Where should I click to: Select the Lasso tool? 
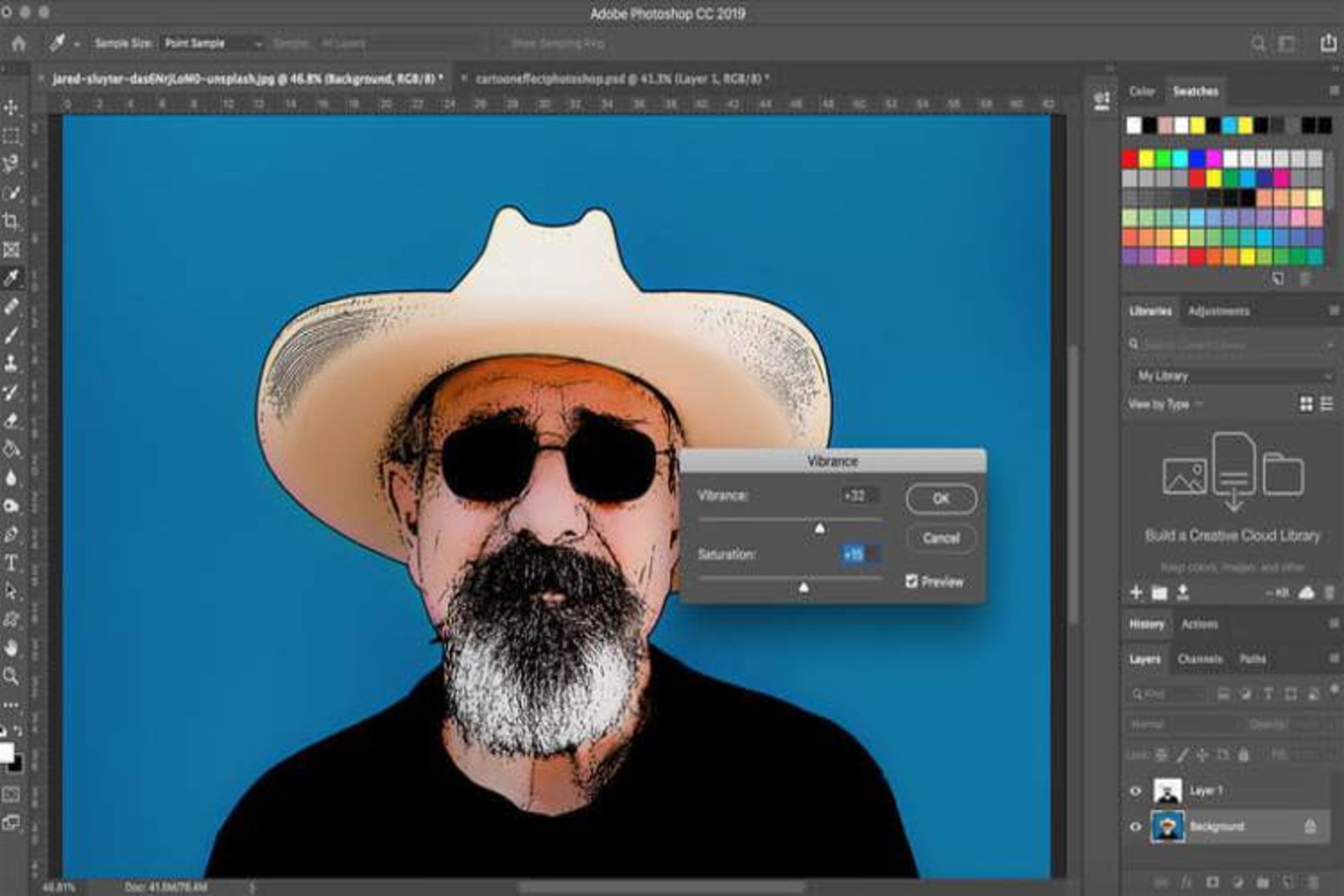tap(11, 164)
